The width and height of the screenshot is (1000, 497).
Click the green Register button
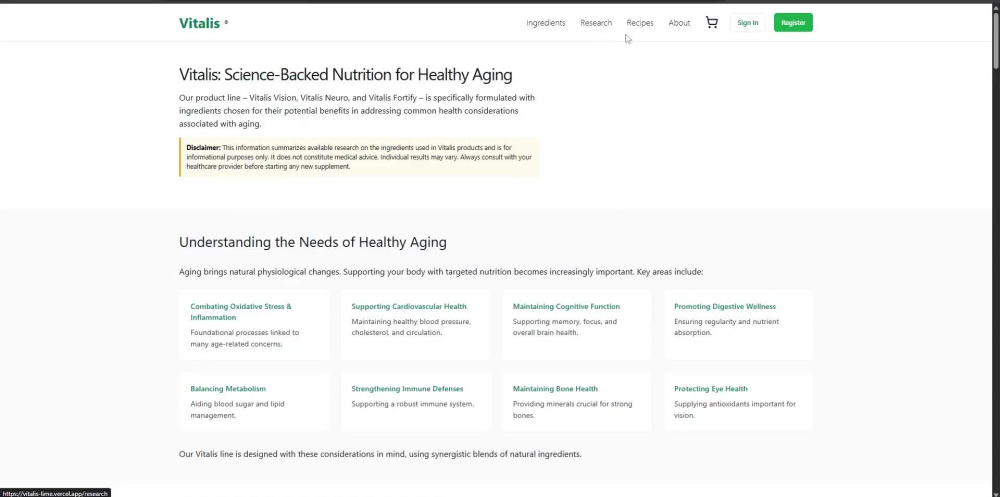793,22
